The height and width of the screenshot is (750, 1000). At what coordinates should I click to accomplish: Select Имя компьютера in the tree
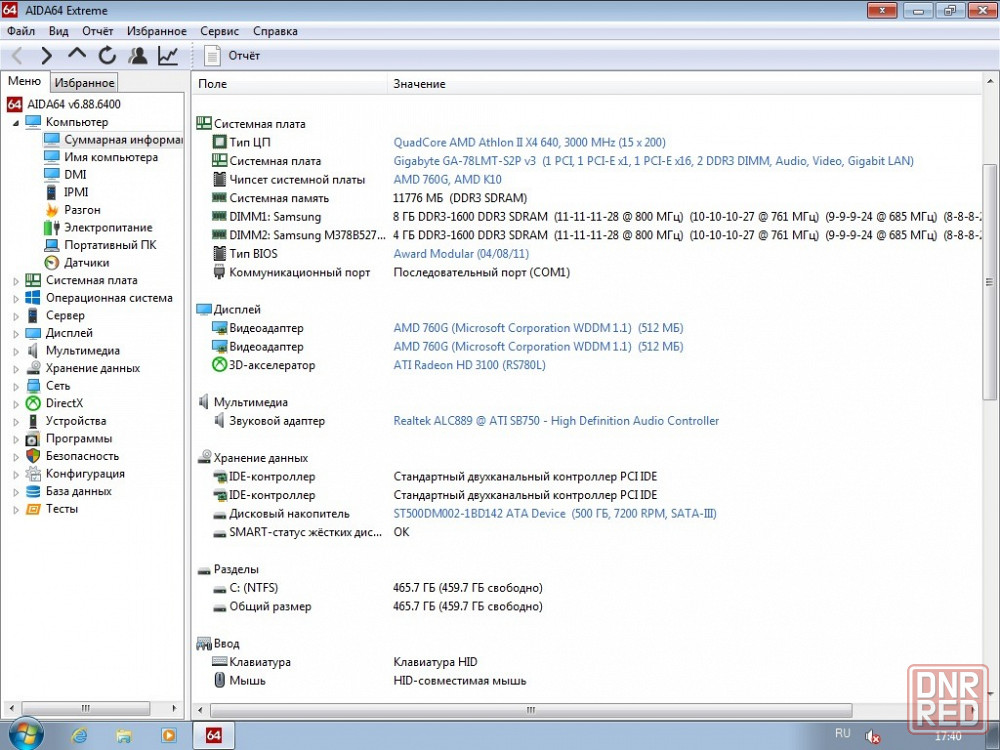(x=101, y=157)
